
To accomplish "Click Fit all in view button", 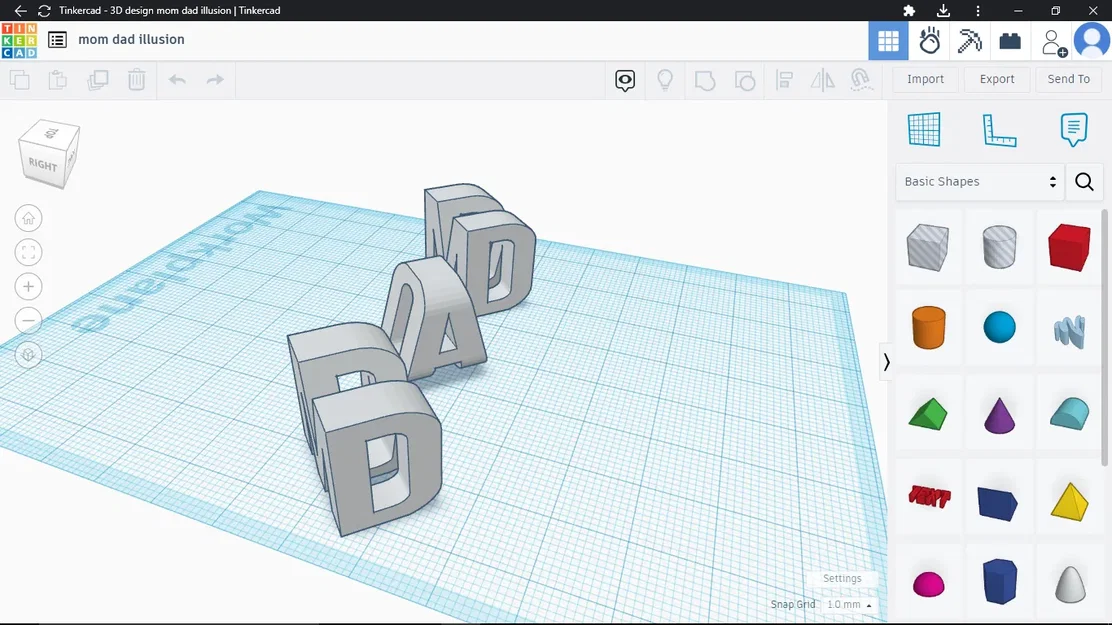I will click(x=28, y=253).
